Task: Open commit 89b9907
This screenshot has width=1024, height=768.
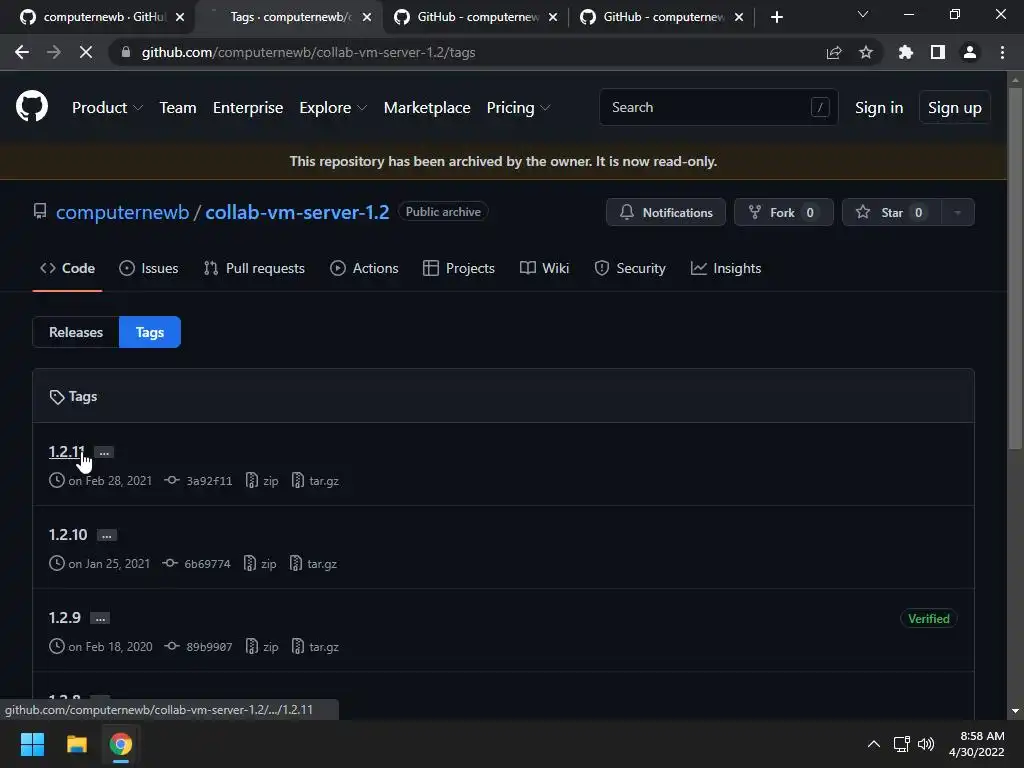Action: [209, 647]
